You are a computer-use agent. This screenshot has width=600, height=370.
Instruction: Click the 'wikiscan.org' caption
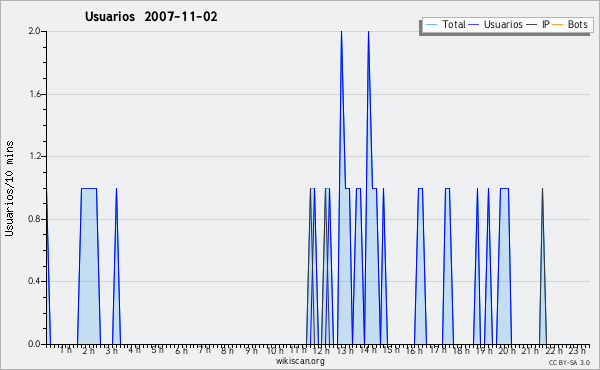pyautogui.click(x=300, y=361)
